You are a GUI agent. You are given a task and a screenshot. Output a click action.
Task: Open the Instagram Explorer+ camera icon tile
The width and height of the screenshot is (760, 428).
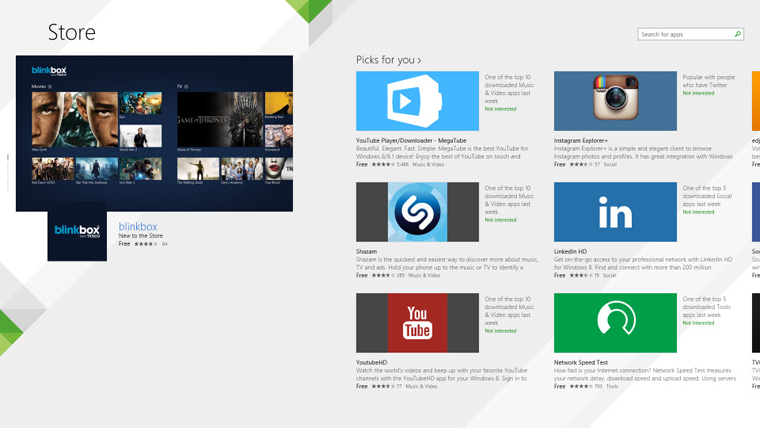tap(615, 101)
